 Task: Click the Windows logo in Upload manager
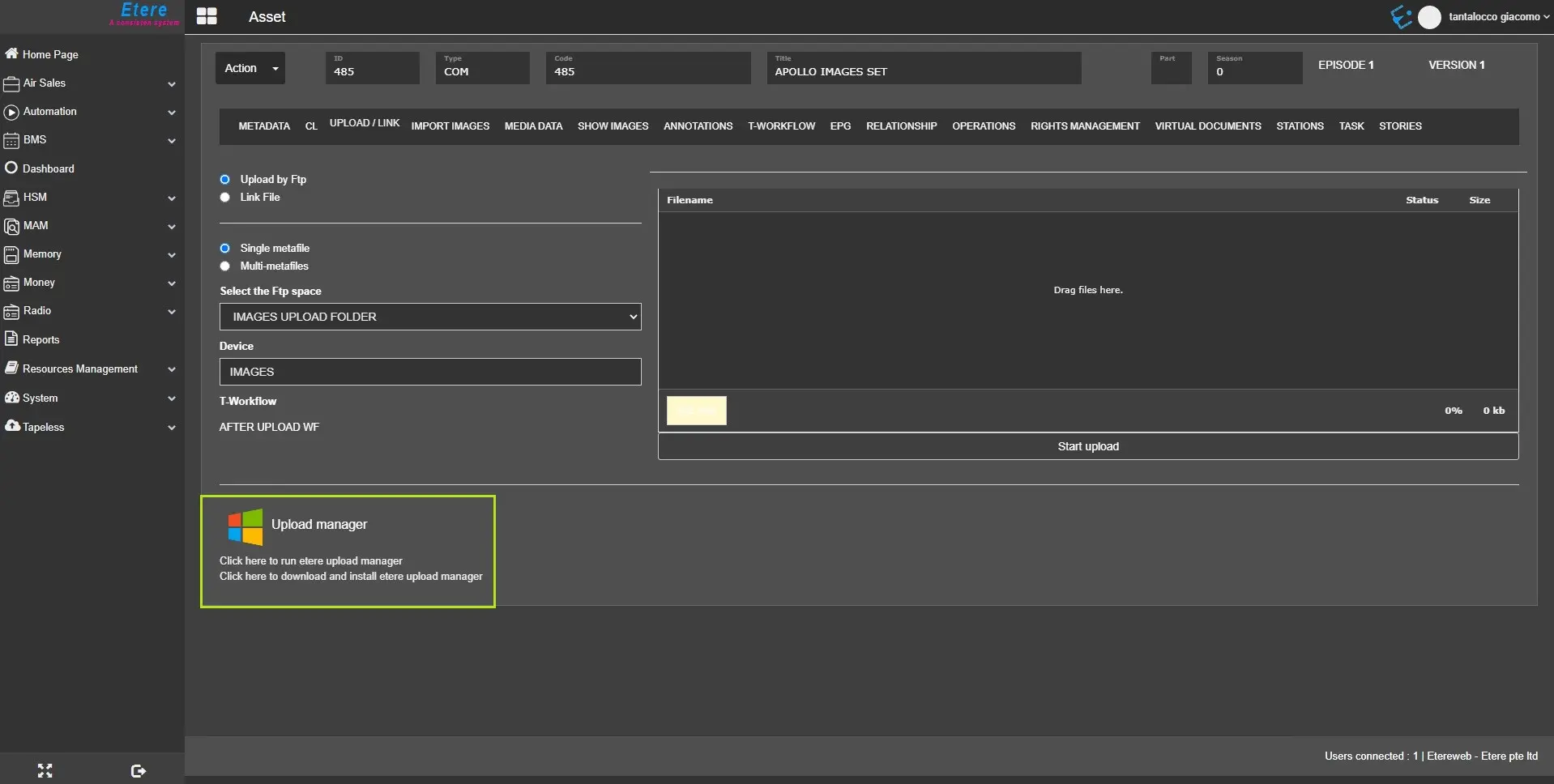click(x=245, y=526)
